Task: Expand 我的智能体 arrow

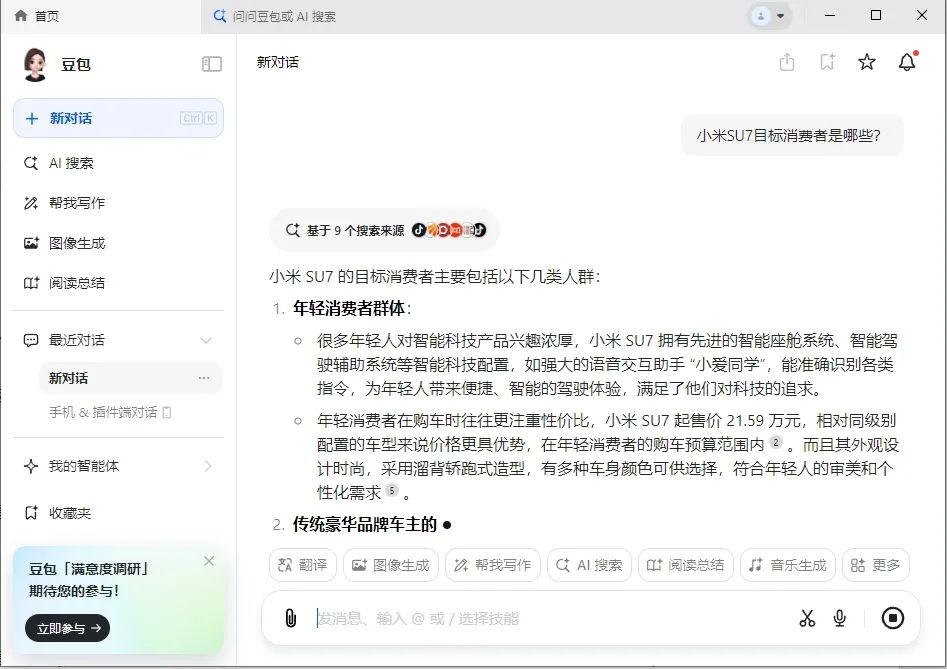Action: click(x=208, y=466)
